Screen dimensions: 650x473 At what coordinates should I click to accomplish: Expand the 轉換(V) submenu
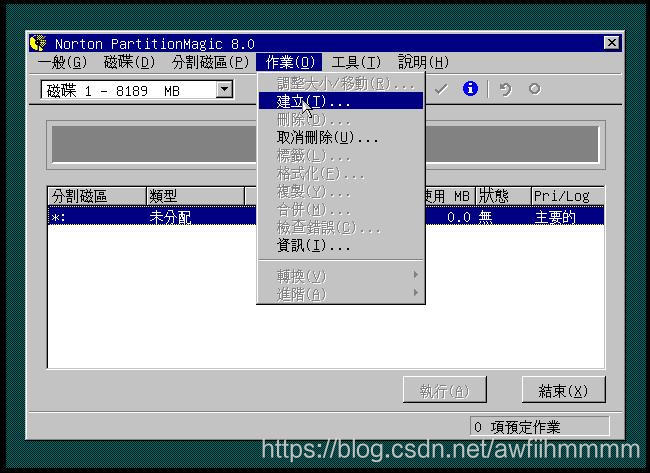[341, 276]
